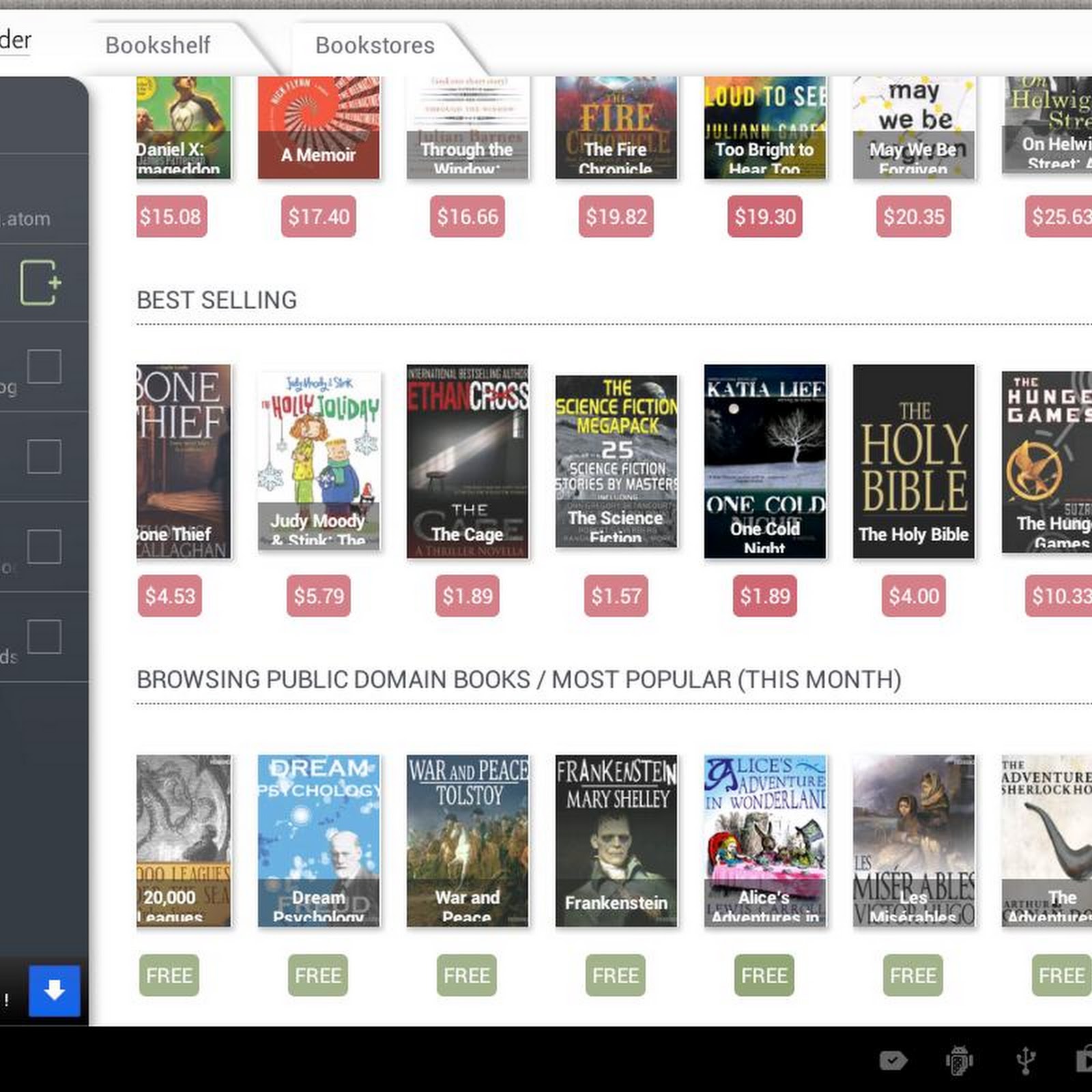Screen dimensions: 1092x1092
Task: Open the Bookshelf tab
Action: tap(158, 45)
